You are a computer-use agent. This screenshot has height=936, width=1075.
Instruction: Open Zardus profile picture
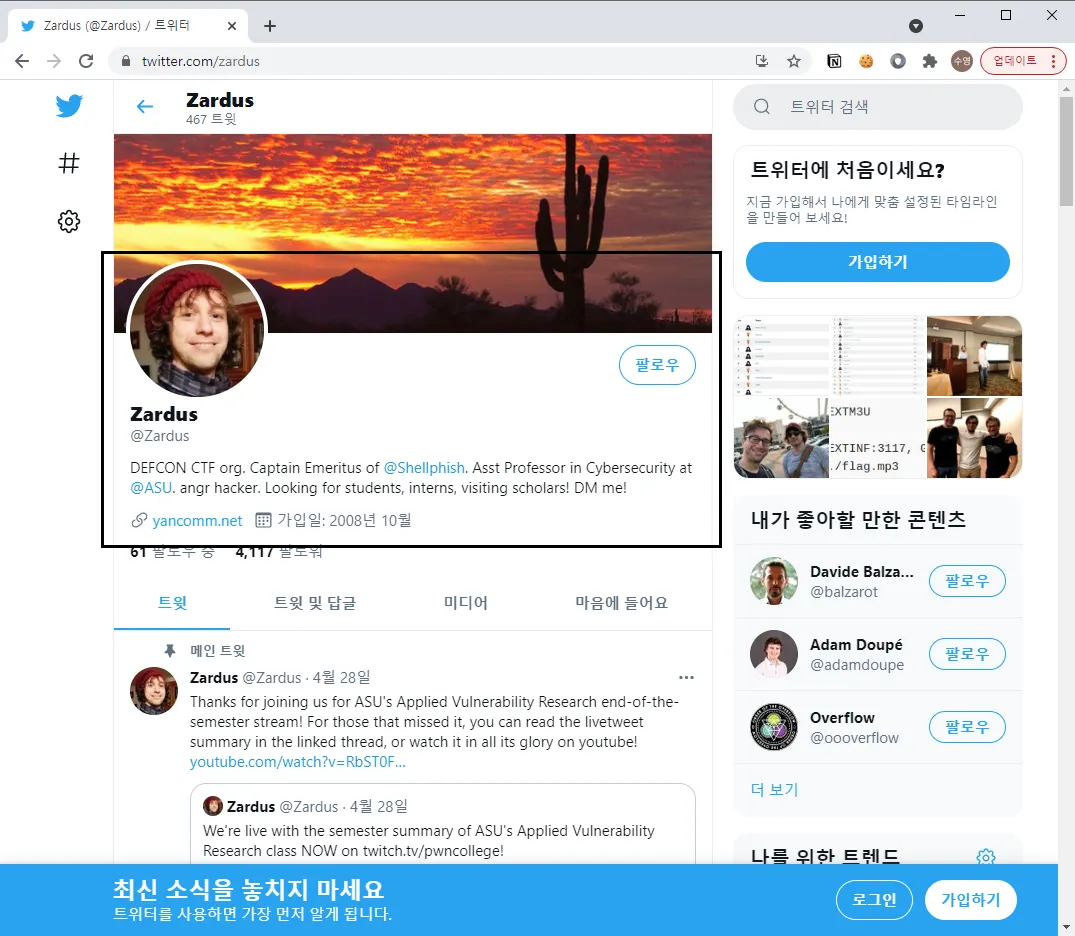coord(197,329)
